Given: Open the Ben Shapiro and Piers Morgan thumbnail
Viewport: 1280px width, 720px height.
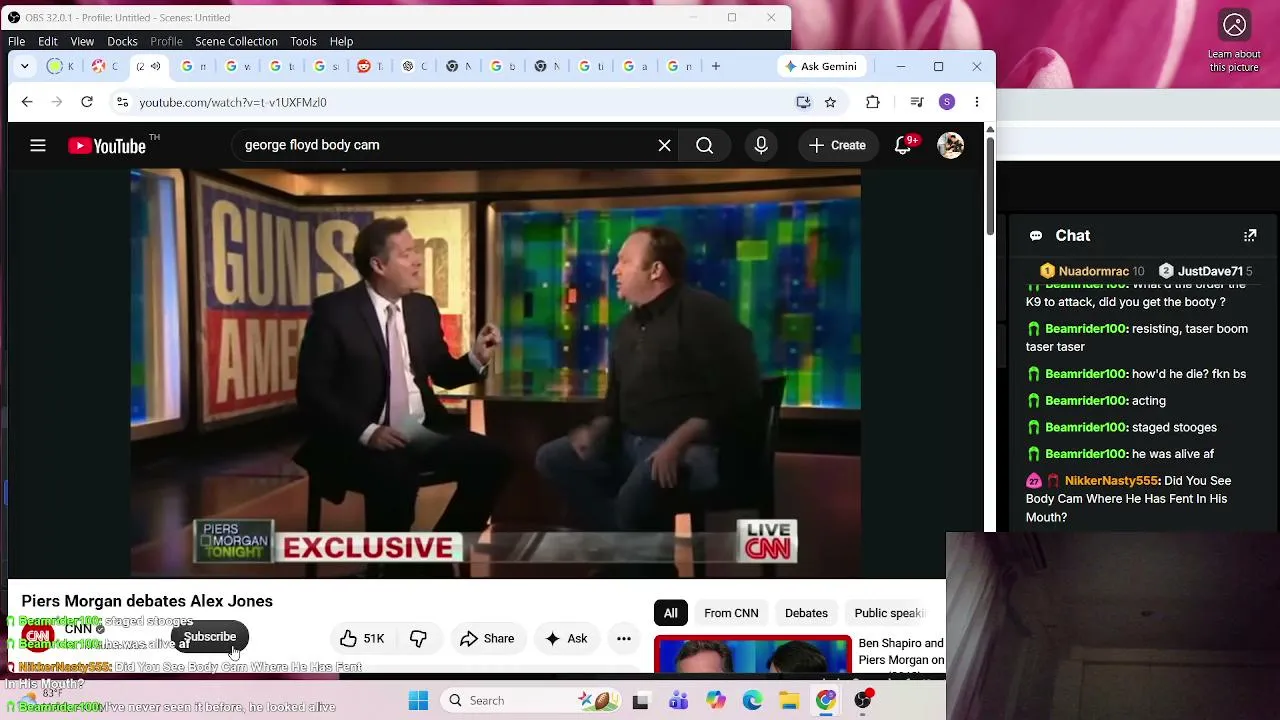Looking at the screenshot, I should 752,655.
